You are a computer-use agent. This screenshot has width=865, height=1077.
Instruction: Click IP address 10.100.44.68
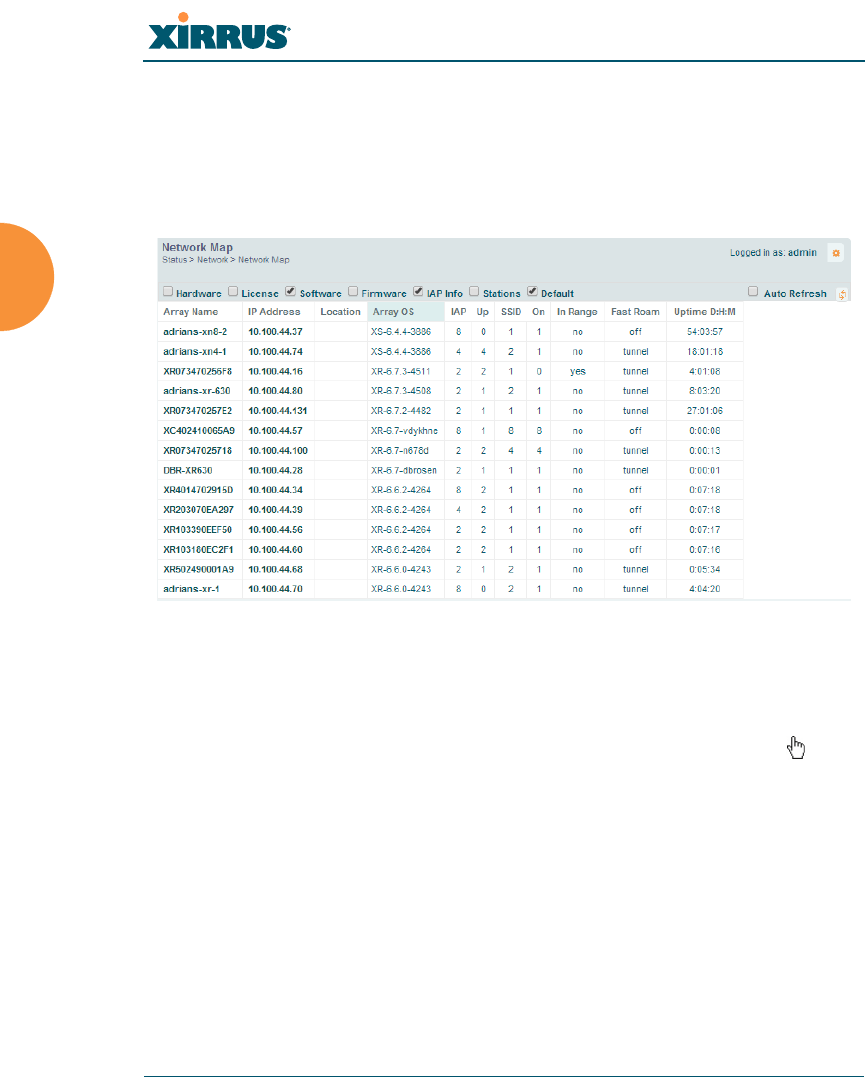pyautogui.click(x=276, y=569)
